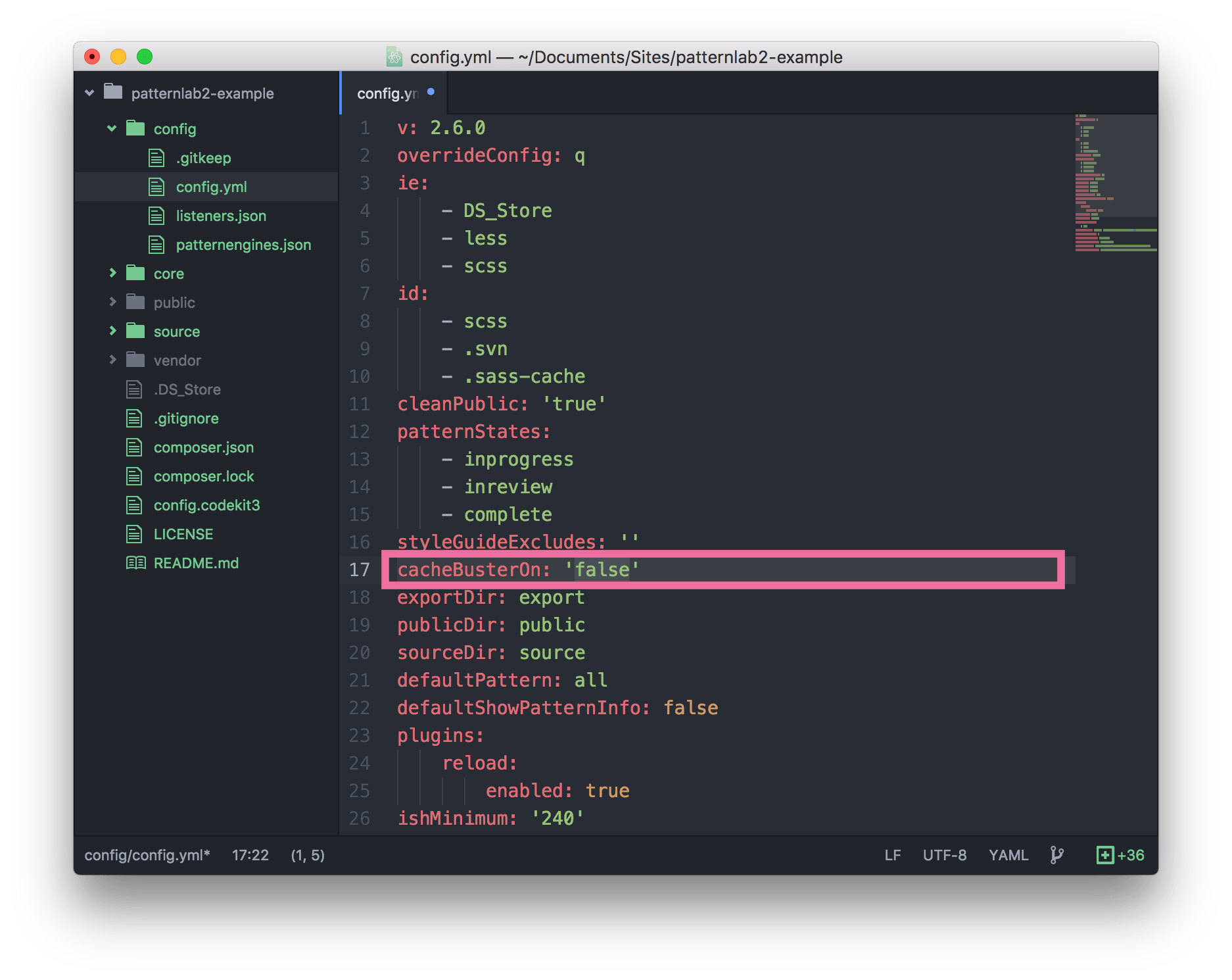Click the highlighted cacheBusterOn line

point(519,570)
